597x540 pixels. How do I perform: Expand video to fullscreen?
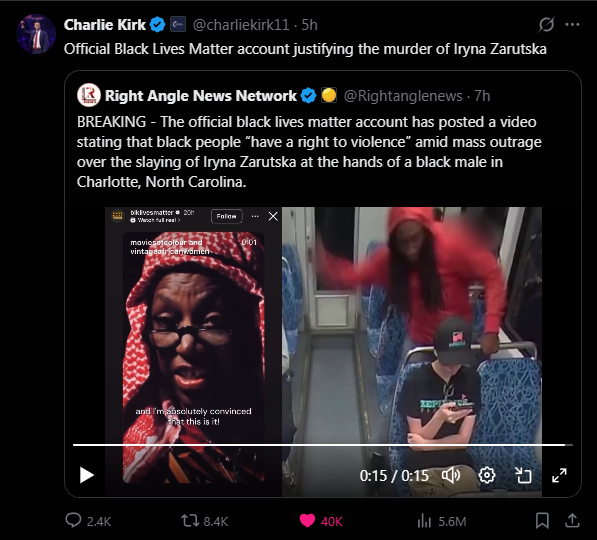click(559, 475)
